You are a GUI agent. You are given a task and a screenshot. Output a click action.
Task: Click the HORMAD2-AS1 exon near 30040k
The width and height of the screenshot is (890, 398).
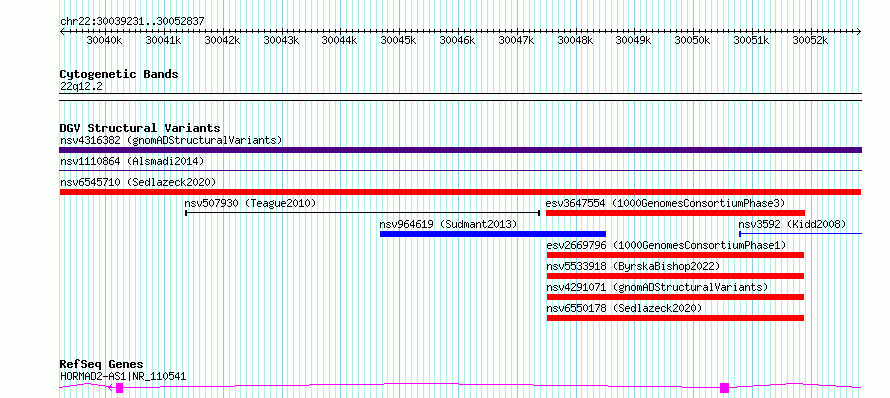tap(119, 388)
